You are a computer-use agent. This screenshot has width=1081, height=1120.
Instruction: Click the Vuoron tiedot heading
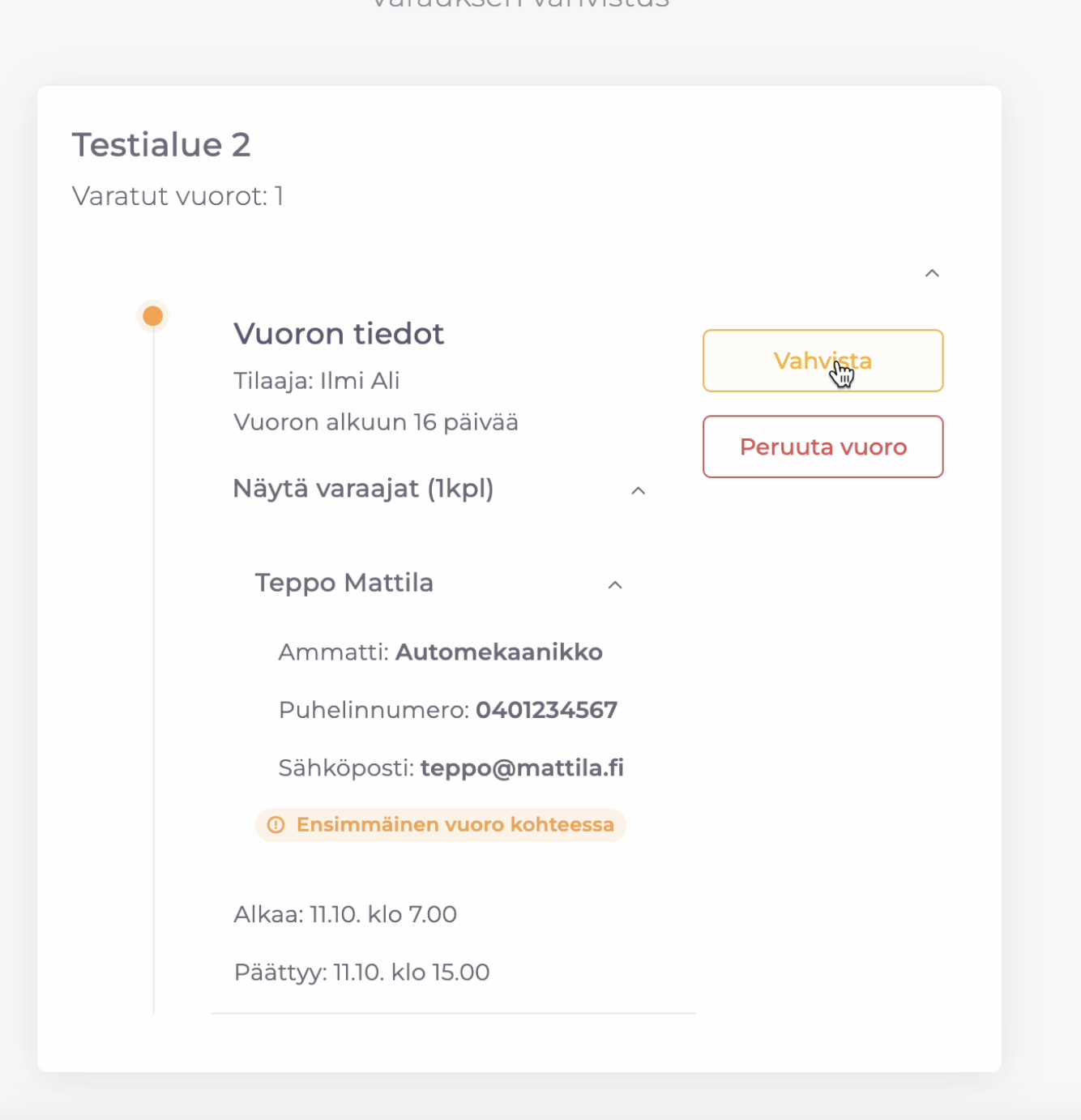point(339,334)
